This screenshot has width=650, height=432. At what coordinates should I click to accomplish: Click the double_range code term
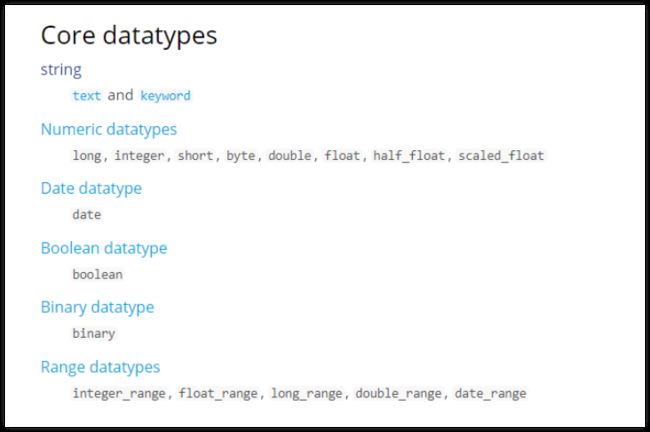pos(398,393)
